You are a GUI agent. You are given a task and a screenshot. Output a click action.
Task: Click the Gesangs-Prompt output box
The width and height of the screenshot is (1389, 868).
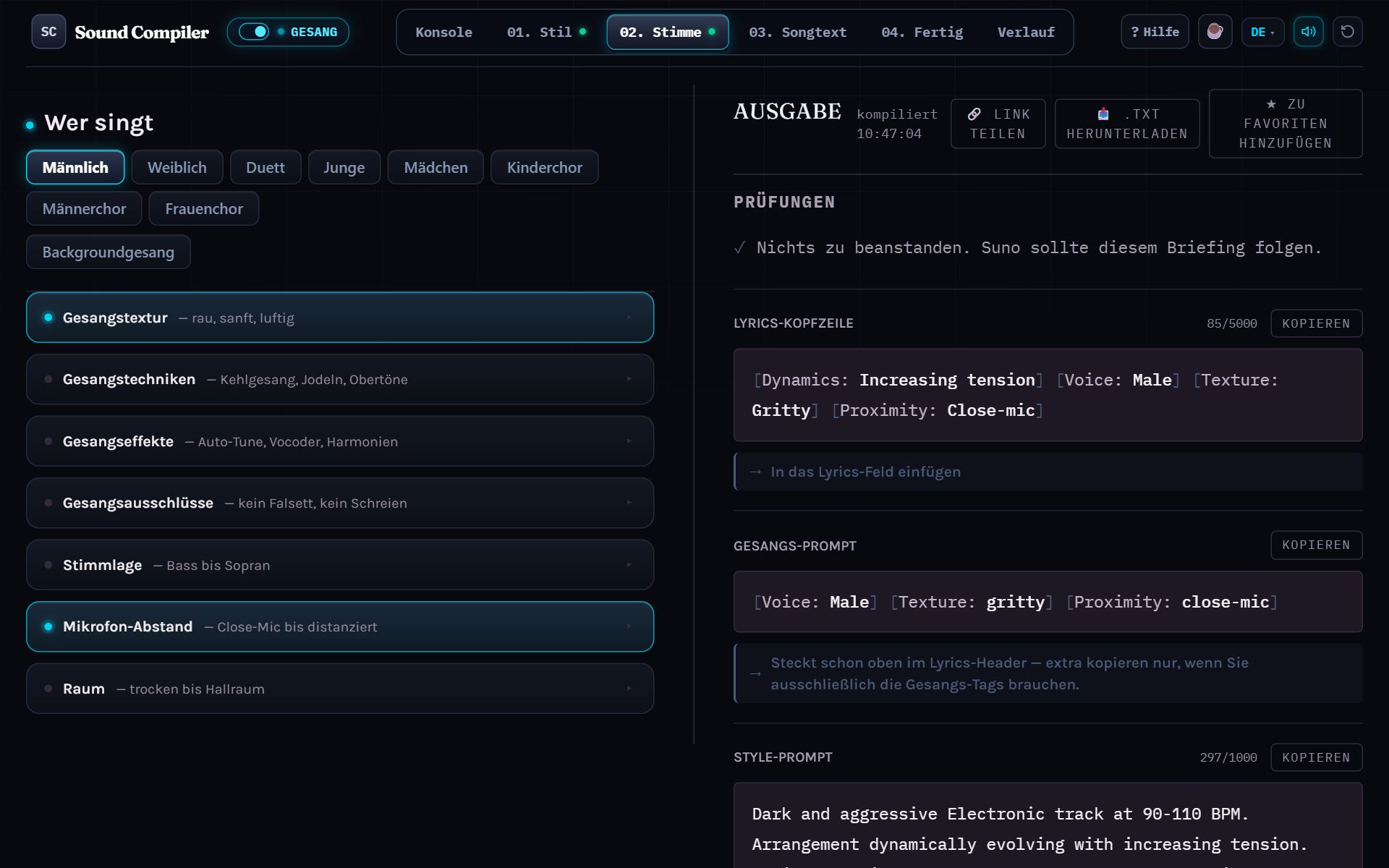pyautogui.click(x=1048, y=602)
